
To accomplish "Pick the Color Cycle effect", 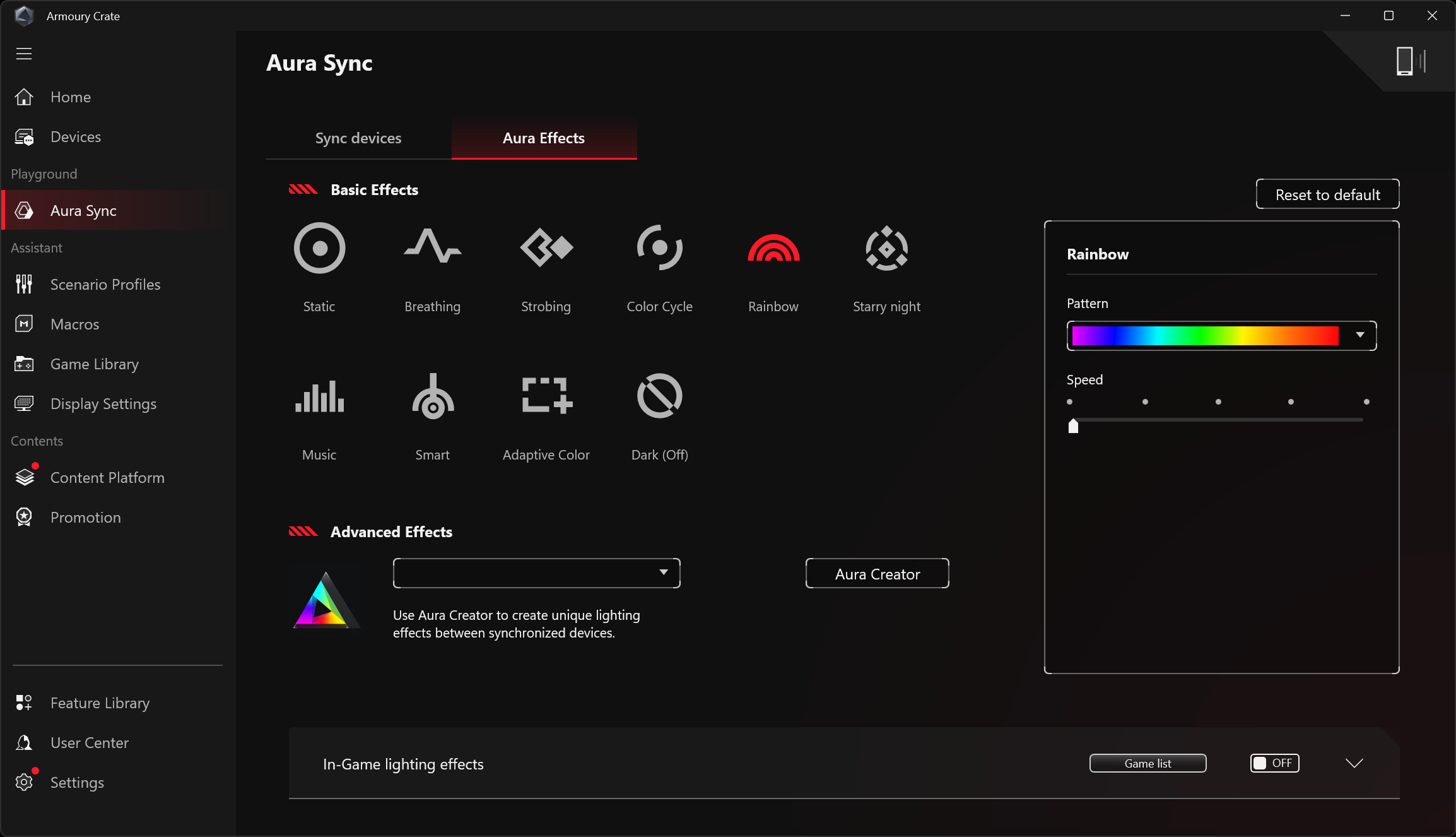I will point(659,248).
